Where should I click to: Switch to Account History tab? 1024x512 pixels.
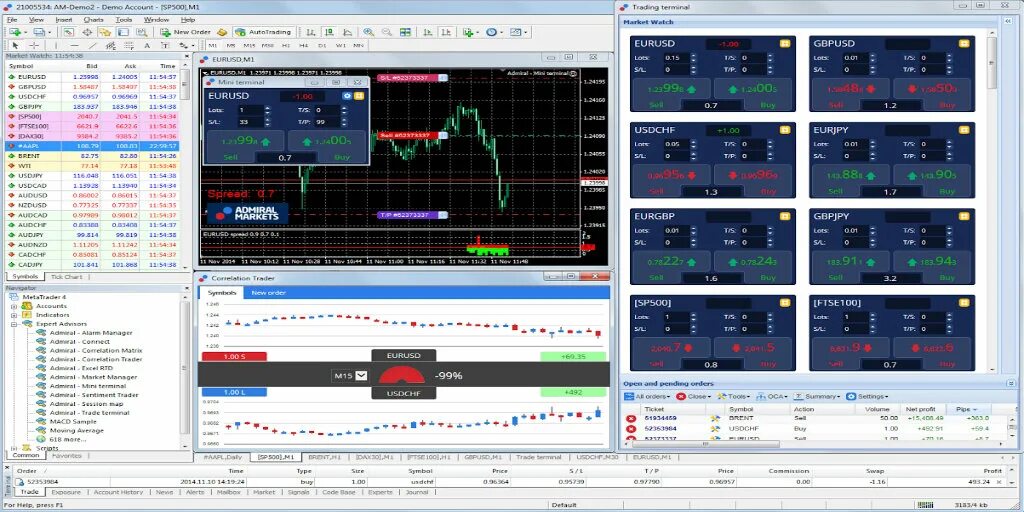[x=118, y=492]
